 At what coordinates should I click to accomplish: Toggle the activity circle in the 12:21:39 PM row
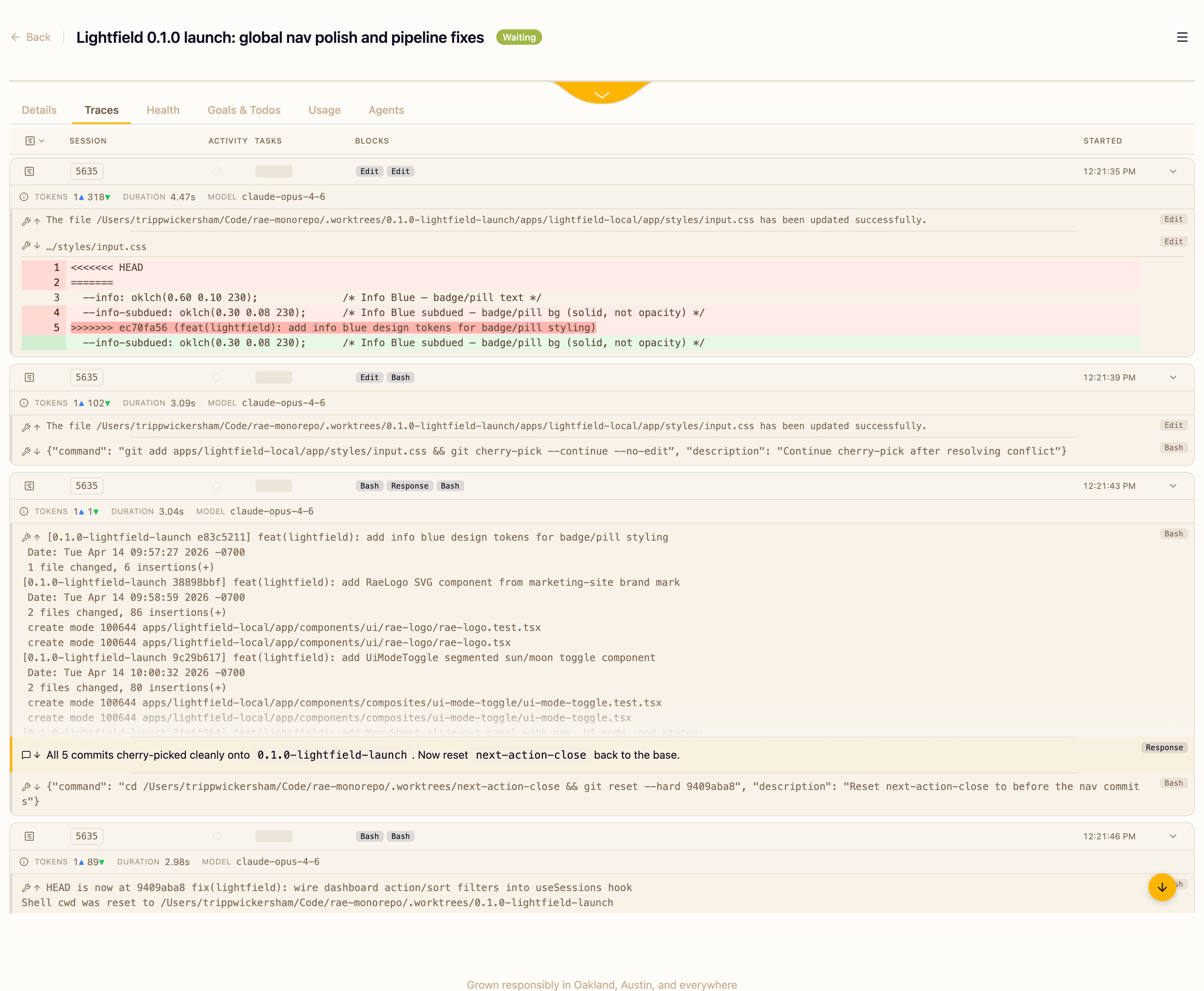(x=217, y=377)
